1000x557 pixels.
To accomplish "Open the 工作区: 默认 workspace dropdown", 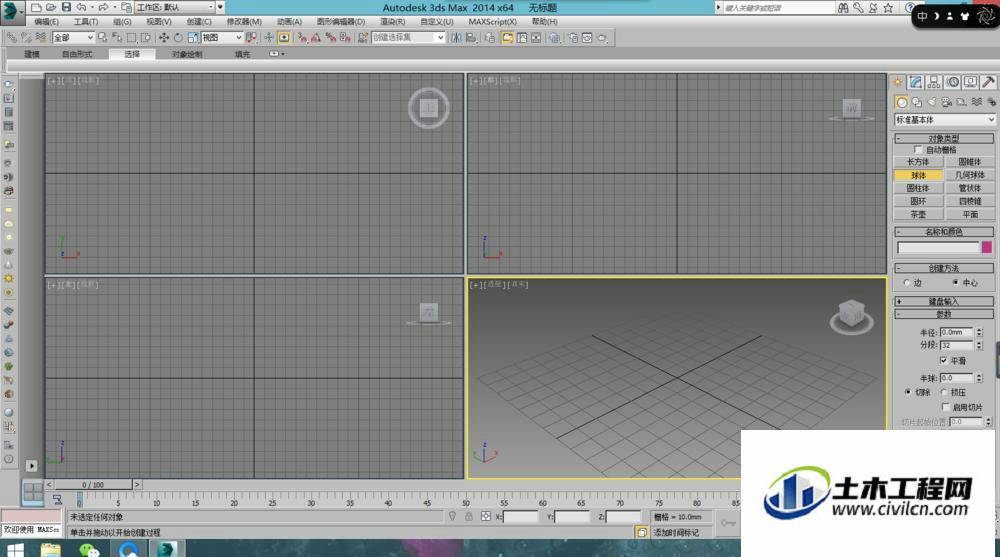I will [x=175, y=8].
